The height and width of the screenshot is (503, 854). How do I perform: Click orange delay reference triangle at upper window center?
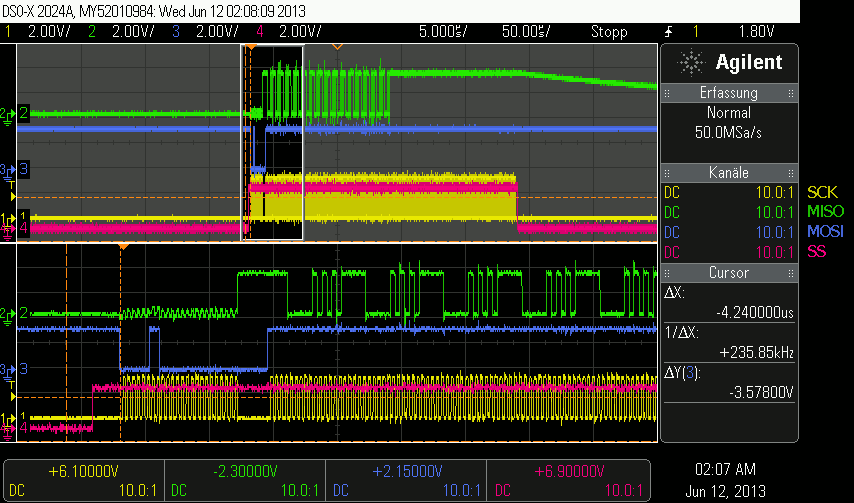(337, 47)
